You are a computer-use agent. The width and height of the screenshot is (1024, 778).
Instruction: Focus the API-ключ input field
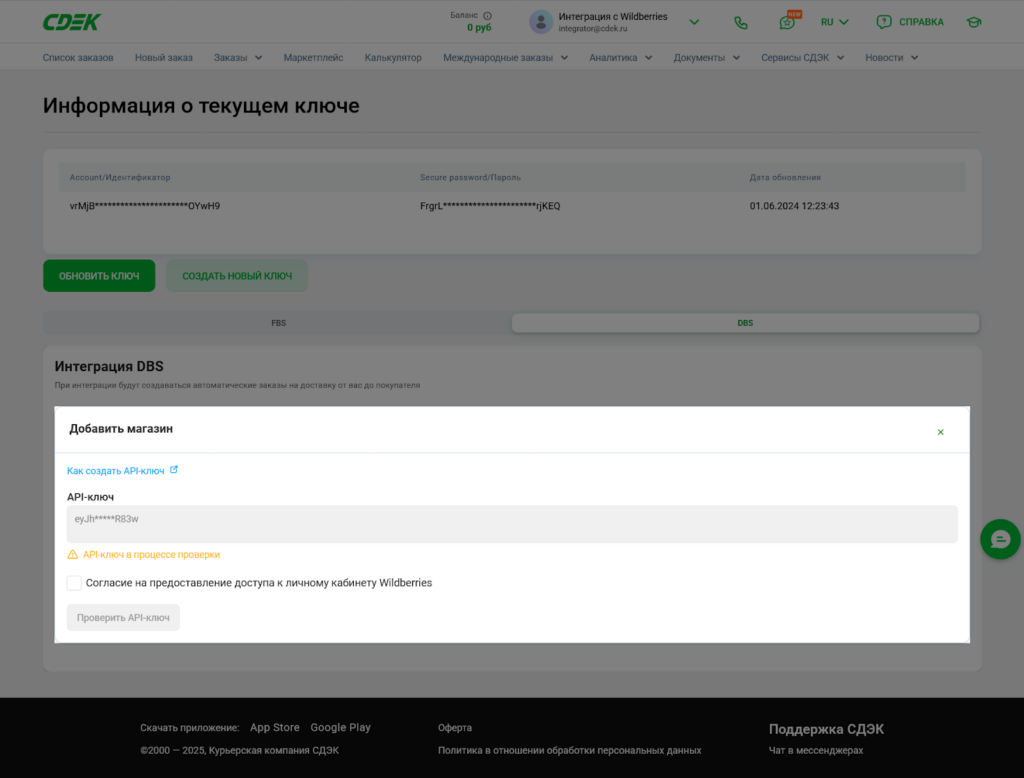pyautogui.click(x=512, y=524)
